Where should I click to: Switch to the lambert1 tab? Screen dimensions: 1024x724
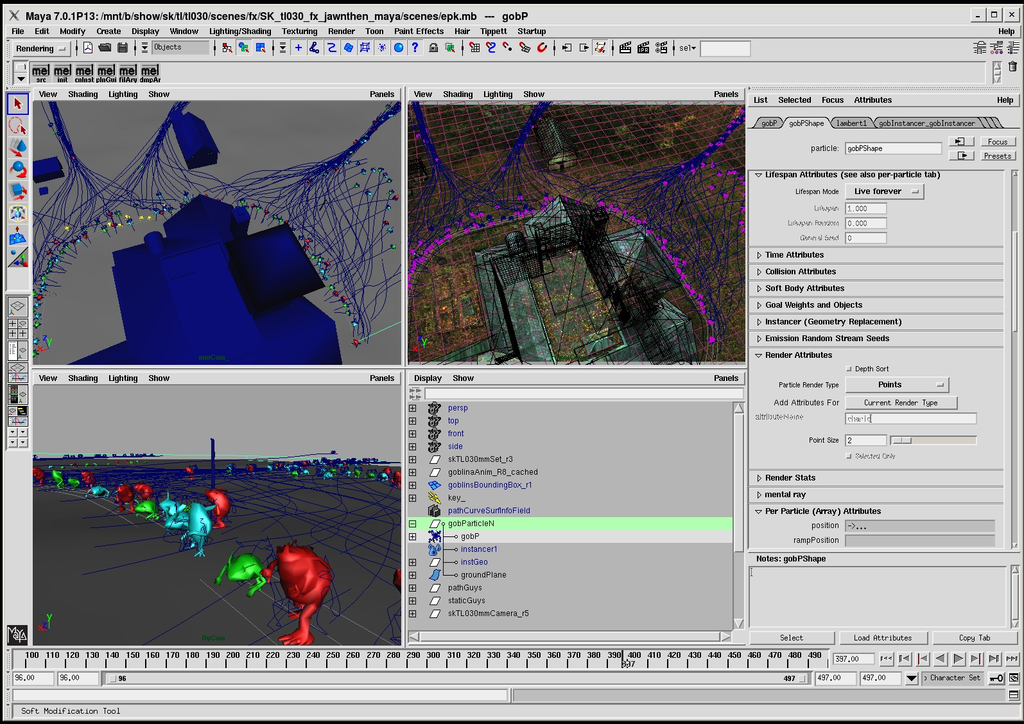click(851, 123)
